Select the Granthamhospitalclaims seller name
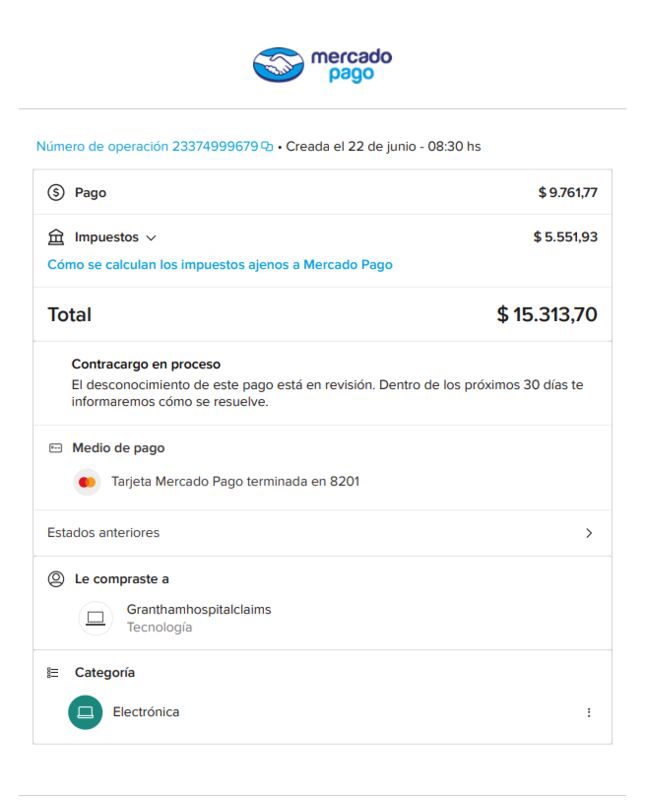The width and height of the screenshot is (646, 800). (199, 609)
